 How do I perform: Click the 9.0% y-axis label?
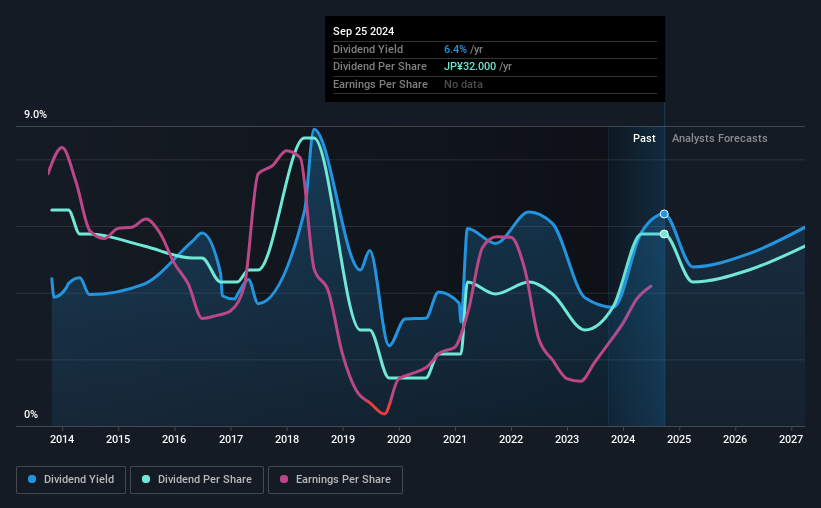pos(35,115)
